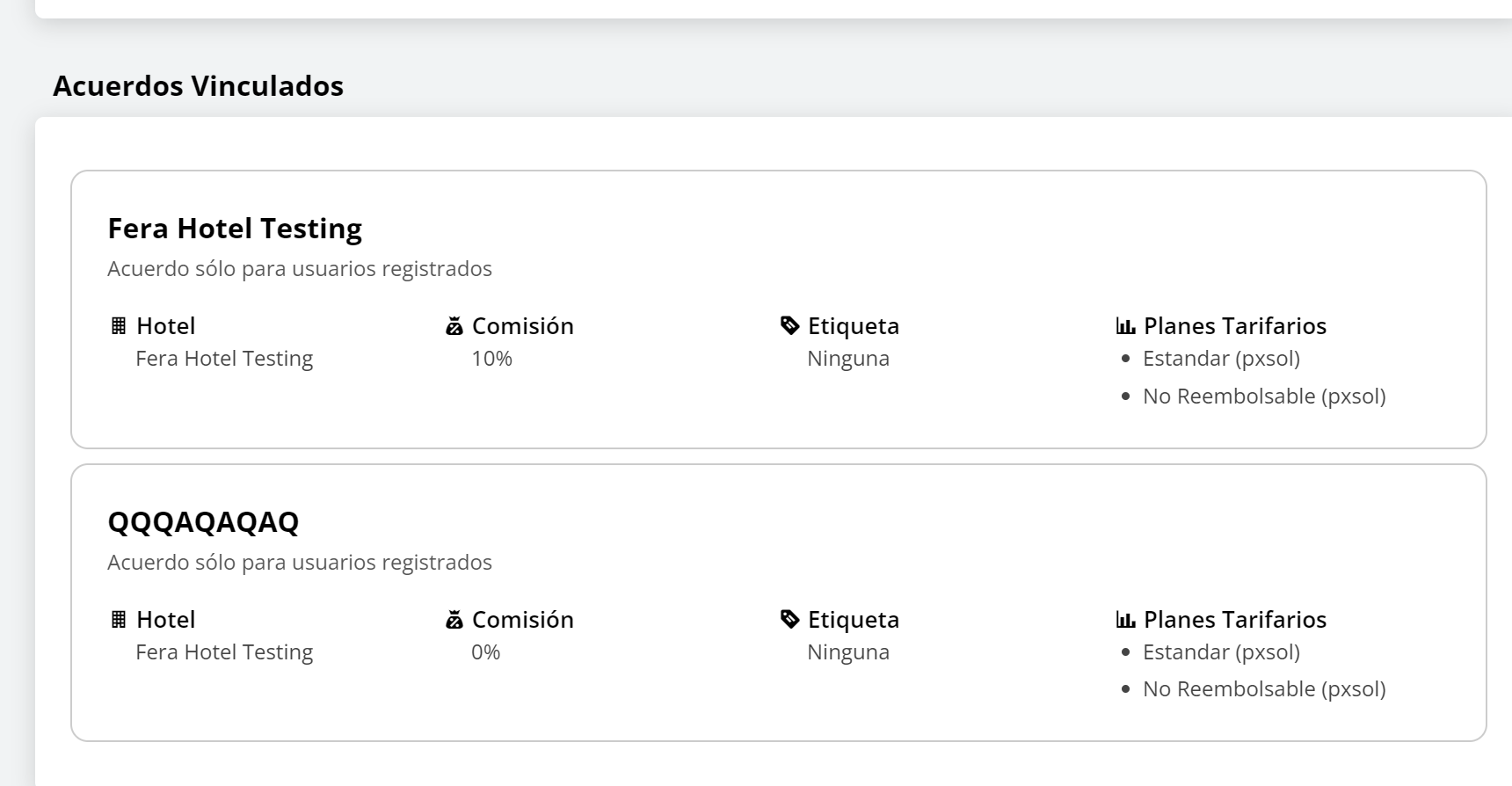Click No Reembolsable (pxsol) in QQQAQAQAQ card

coord(1263,689)
